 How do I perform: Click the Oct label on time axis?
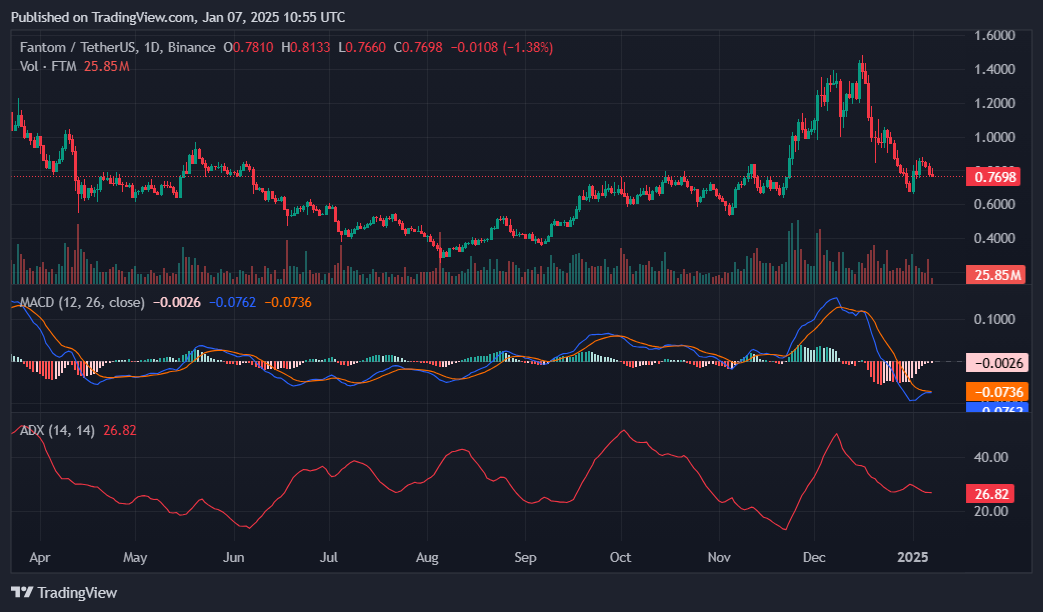621,557
